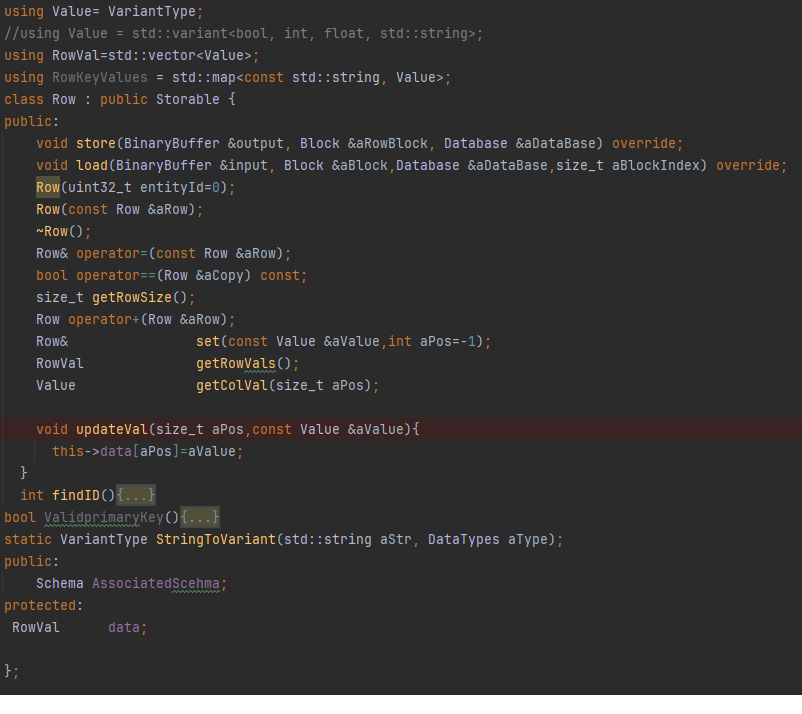Click the Schema type name
Screen dimensions: 802x714
[59, 583]
